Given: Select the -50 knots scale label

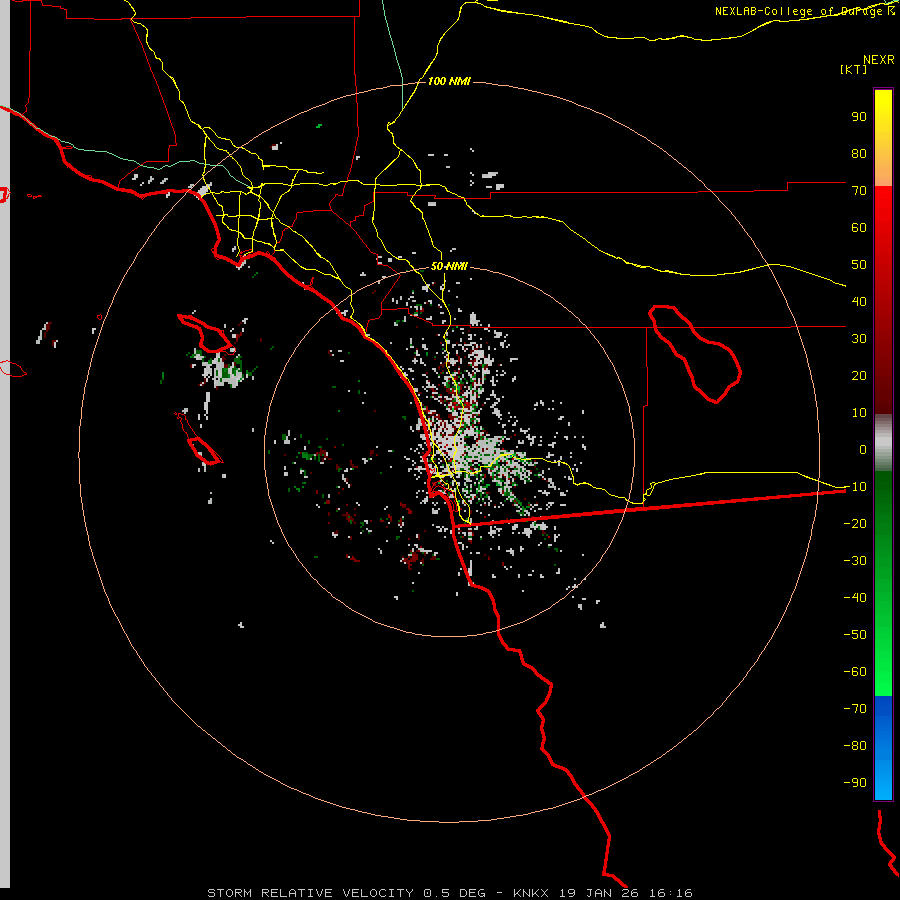Looking at the screenshot, I should pos(855,635).
